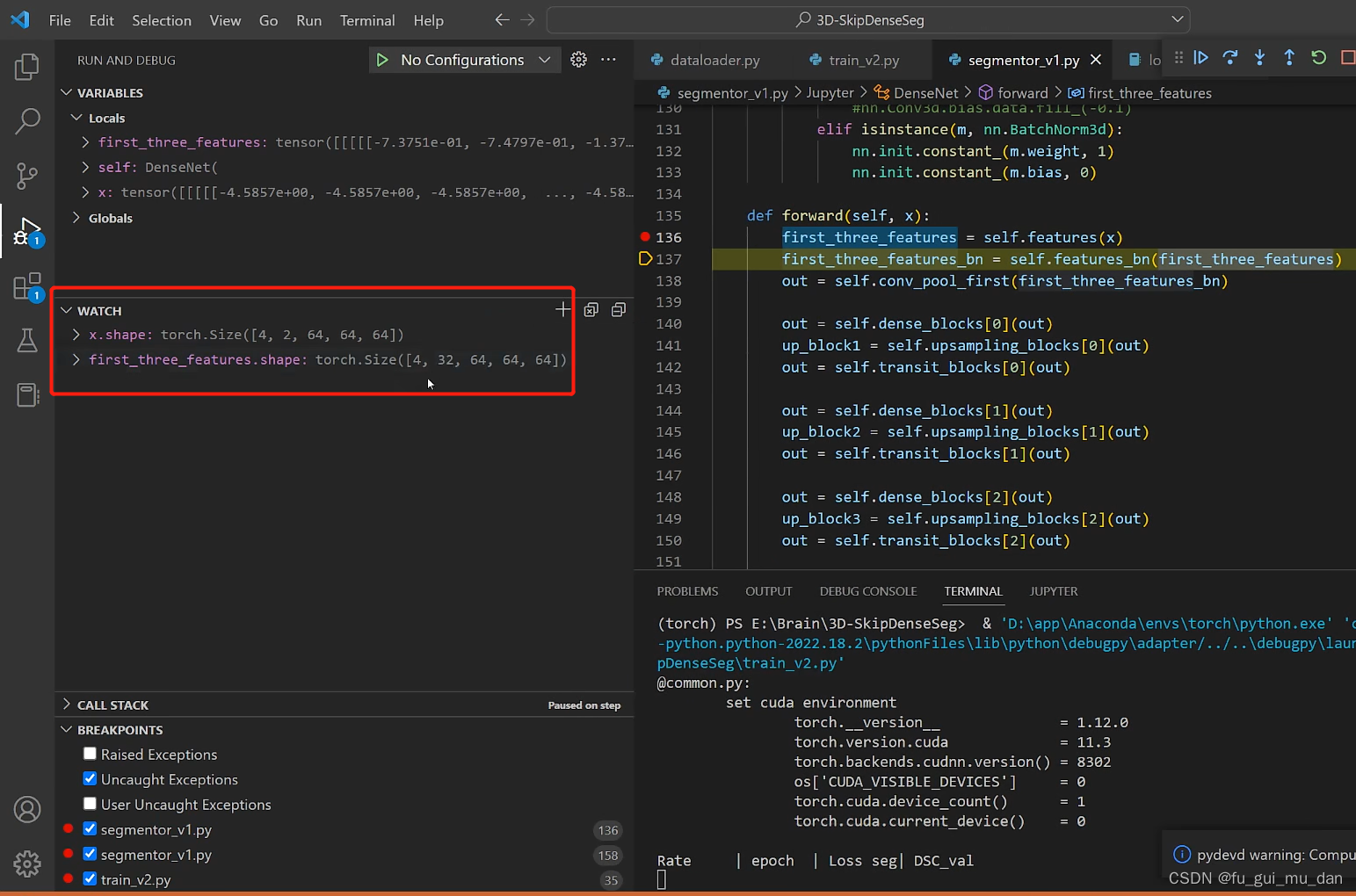Toggle Raised Exceptions breakpoint checkbox
Viewport: 1356px width, 896px height.
pos(90,754)
